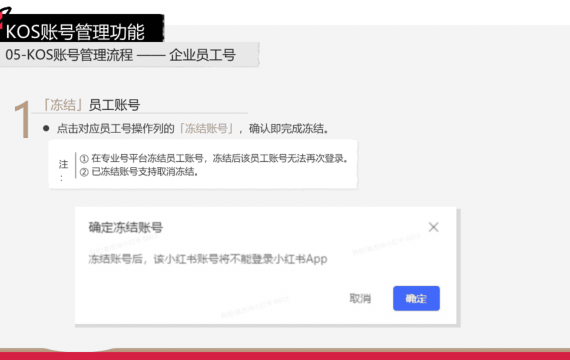Click note ① 在专业号平台冻结员工账号
The height and width of the screenshot is (360, 570).
click(x=214, y=159)
